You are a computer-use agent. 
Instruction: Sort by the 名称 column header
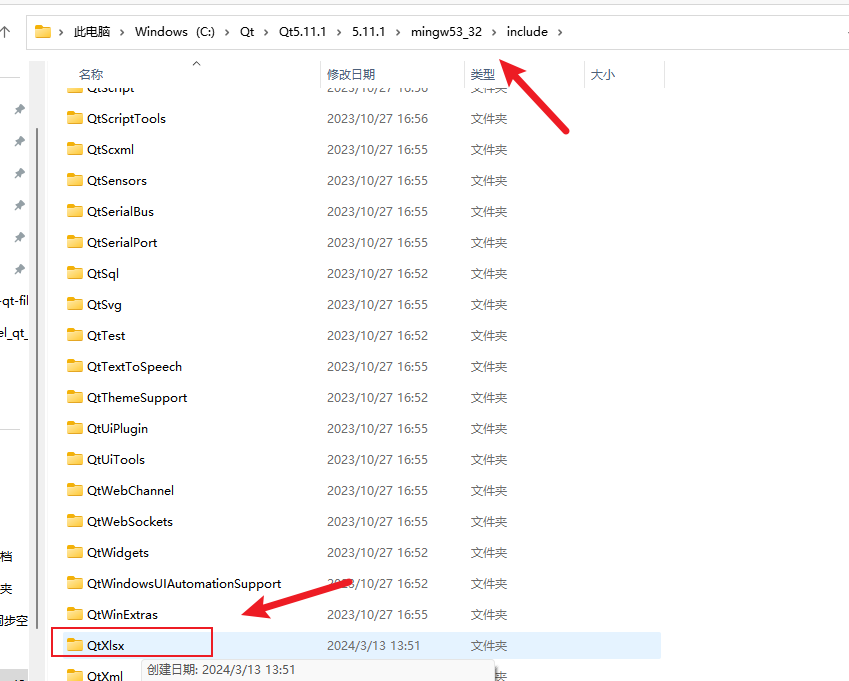coord(91,74)
